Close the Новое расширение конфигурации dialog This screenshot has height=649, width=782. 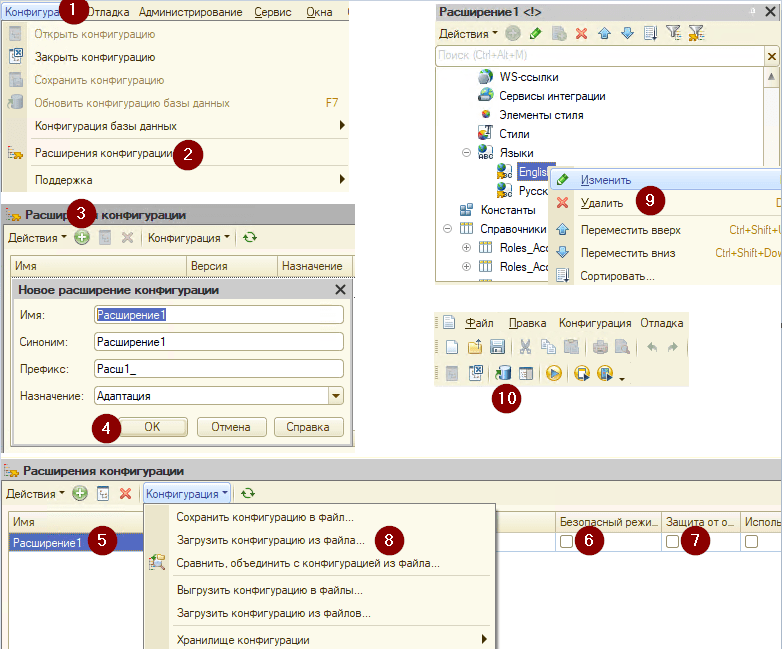(340, 289)
